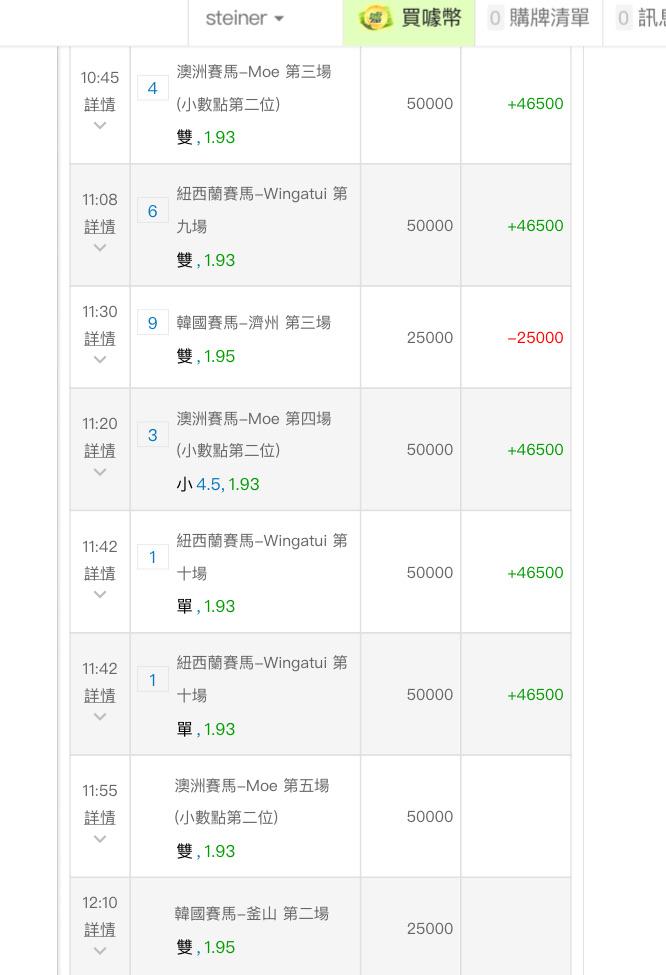Click number badge 9 in the 韓國賽馬 row
Image resolution: width=666 pixels, height=975 pixels.
pos(152,323)
